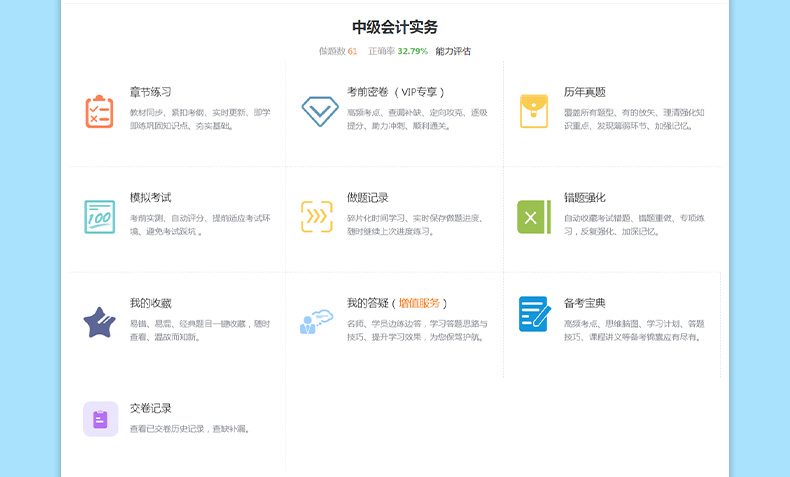The width and height of the screenshot is (790, 477).
Task: Open the 错题强化 green X notebook icon
Action: click(x=534, y=217)
